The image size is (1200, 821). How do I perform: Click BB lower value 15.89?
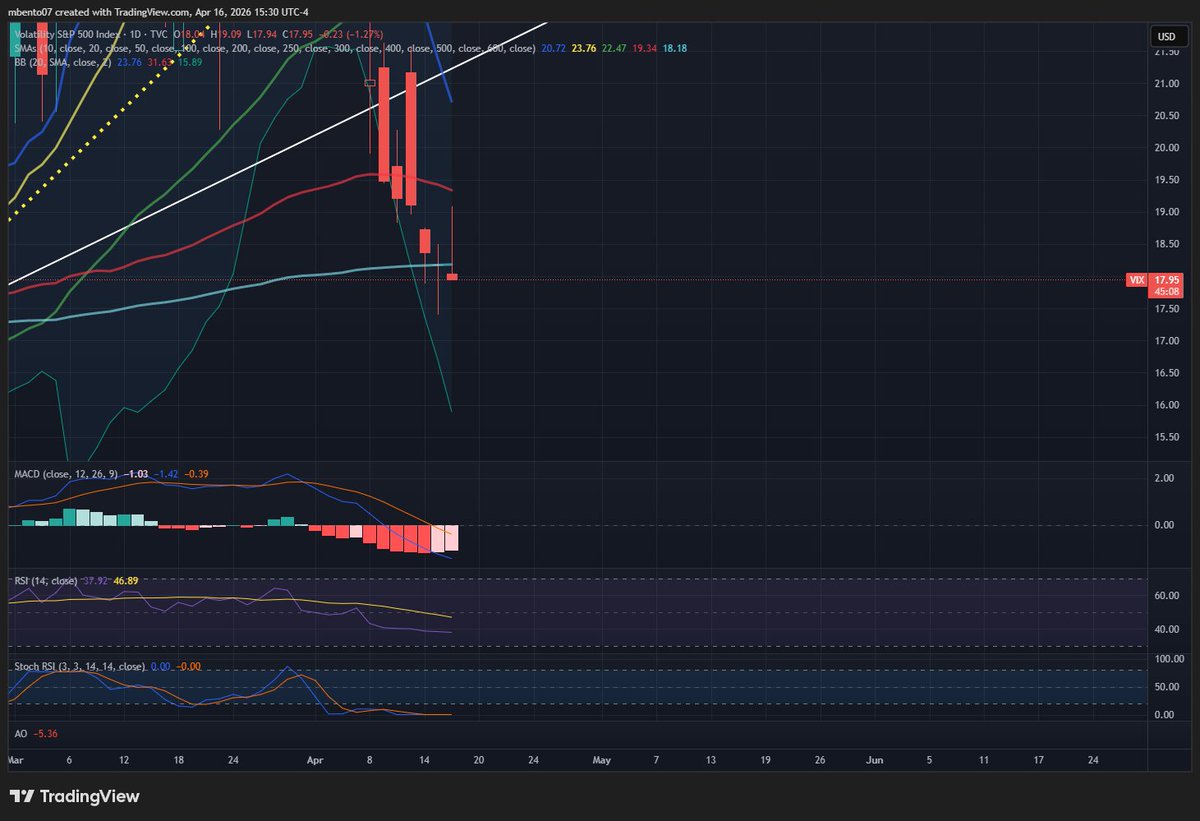[x=188, y=61]
